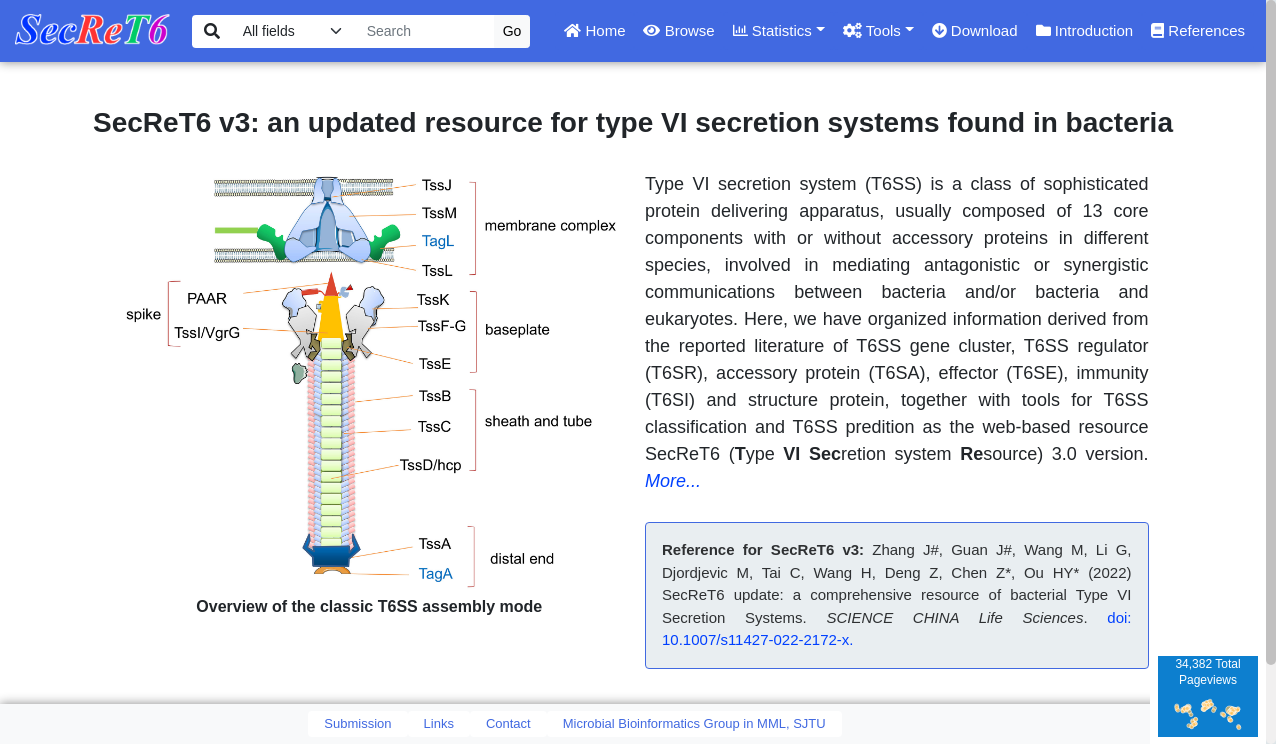Go to the Home page
The width and height of the screenshot is (1276, 744).
(x=594, y=31)
